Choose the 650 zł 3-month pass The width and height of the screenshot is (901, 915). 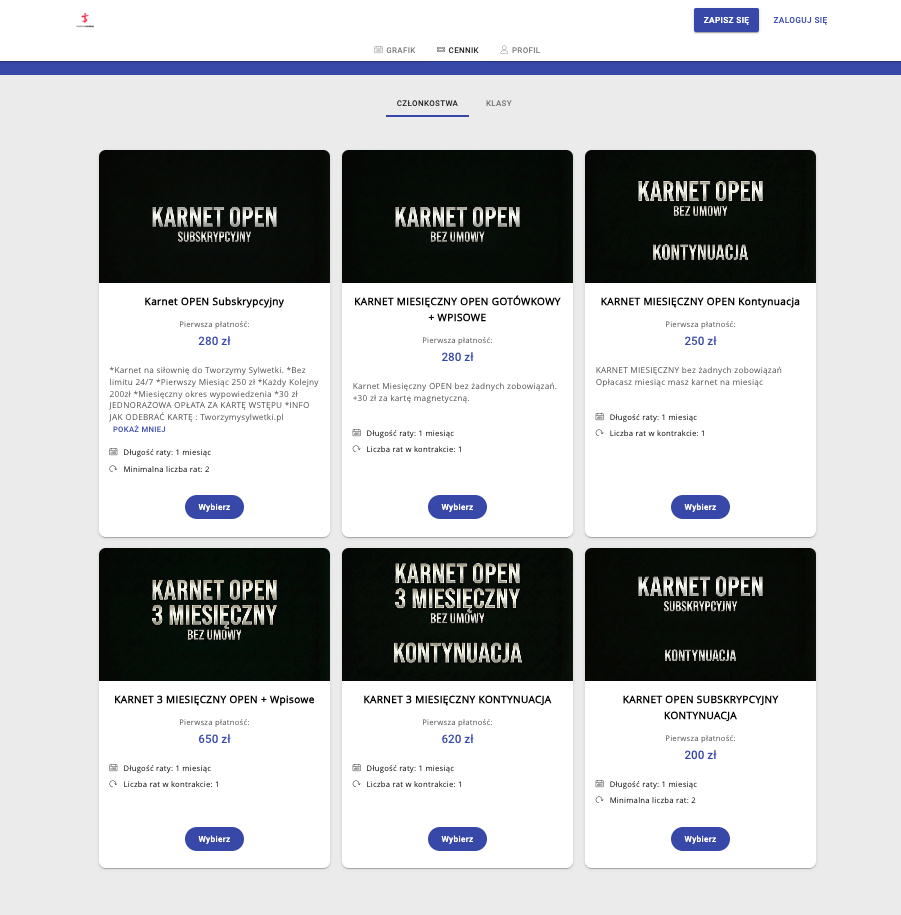click(x=214, y=839)
